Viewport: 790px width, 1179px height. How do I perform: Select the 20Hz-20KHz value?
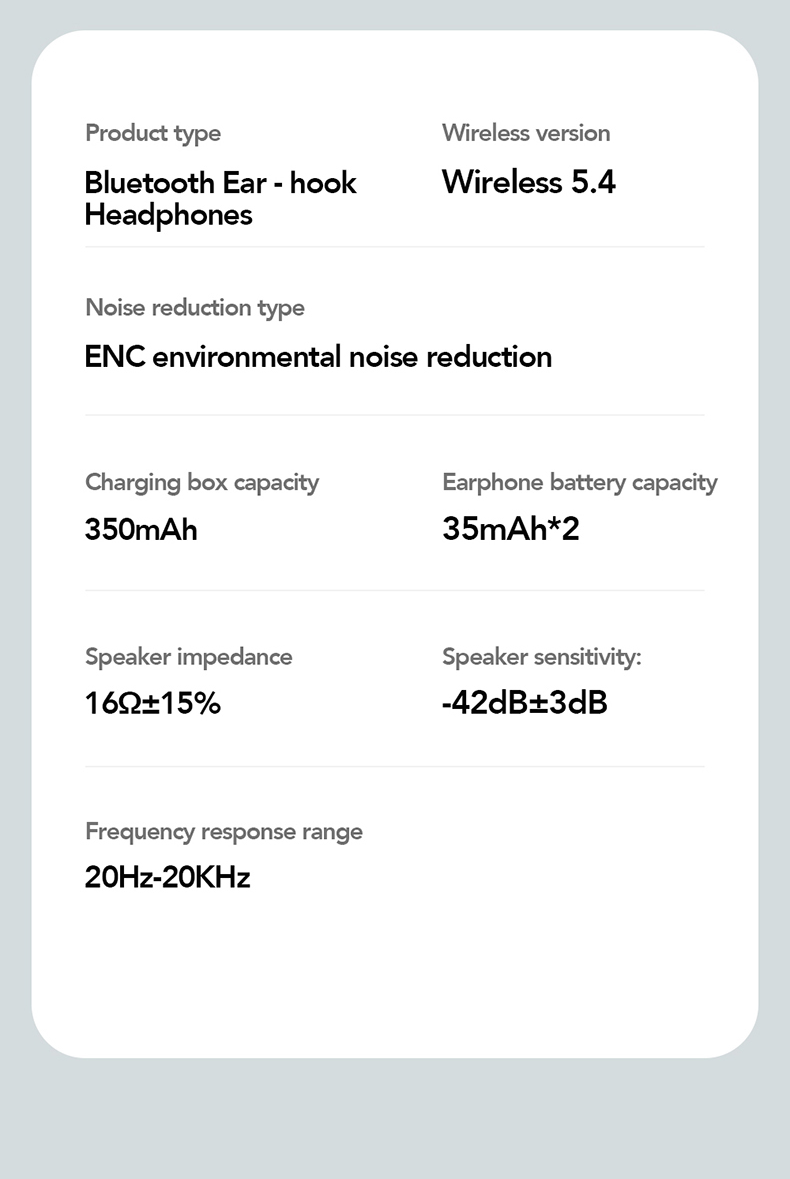pyautogui.click(x=167, y=878)
